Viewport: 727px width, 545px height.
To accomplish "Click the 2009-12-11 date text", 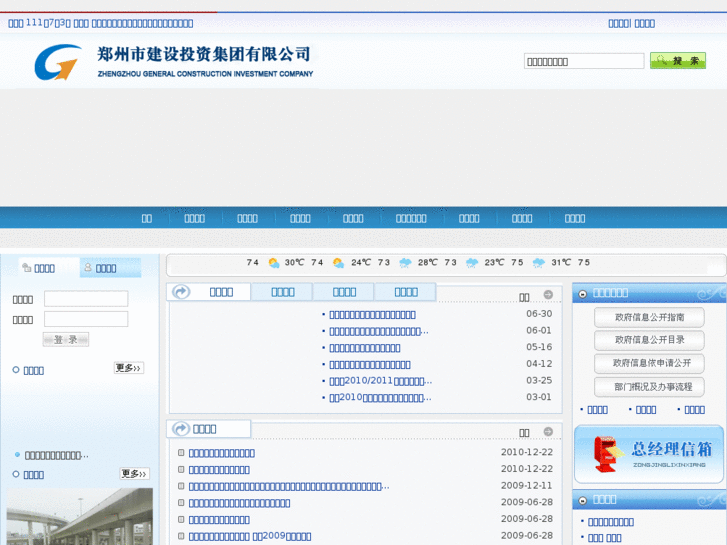I will click(x=527, y=485).
